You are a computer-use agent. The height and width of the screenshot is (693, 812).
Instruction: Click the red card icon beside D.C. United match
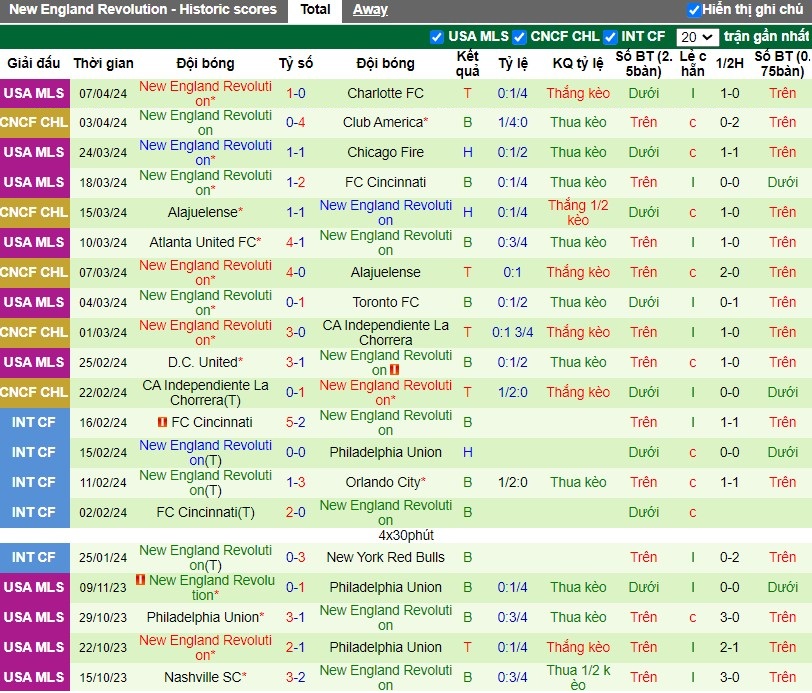395,370
